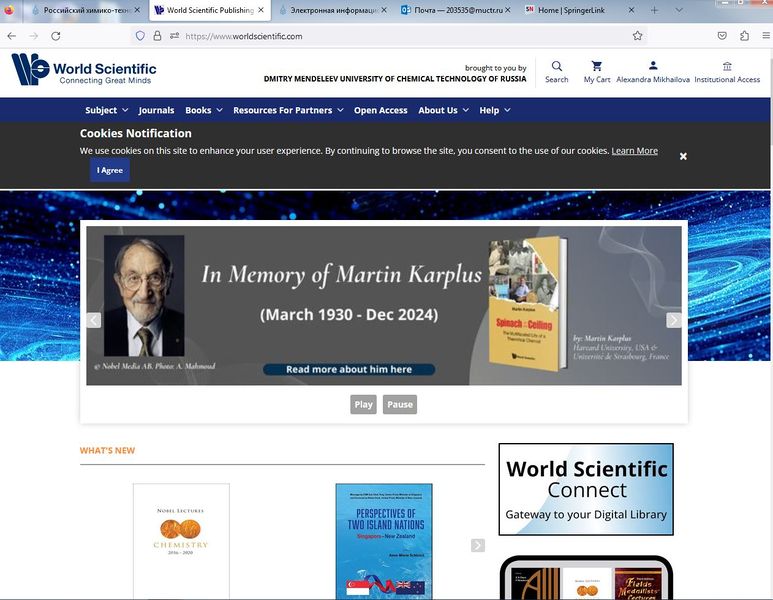Expand the Subject dropdown menu
The height and width of the screenshot is (600, 773).
tap(107, 110)
